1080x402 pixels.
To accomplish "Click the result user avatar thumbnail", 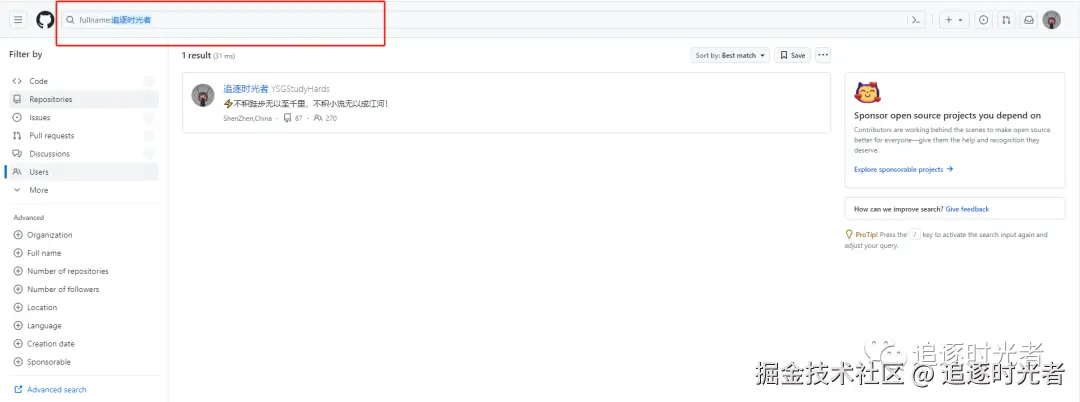I will pos(202,96).
